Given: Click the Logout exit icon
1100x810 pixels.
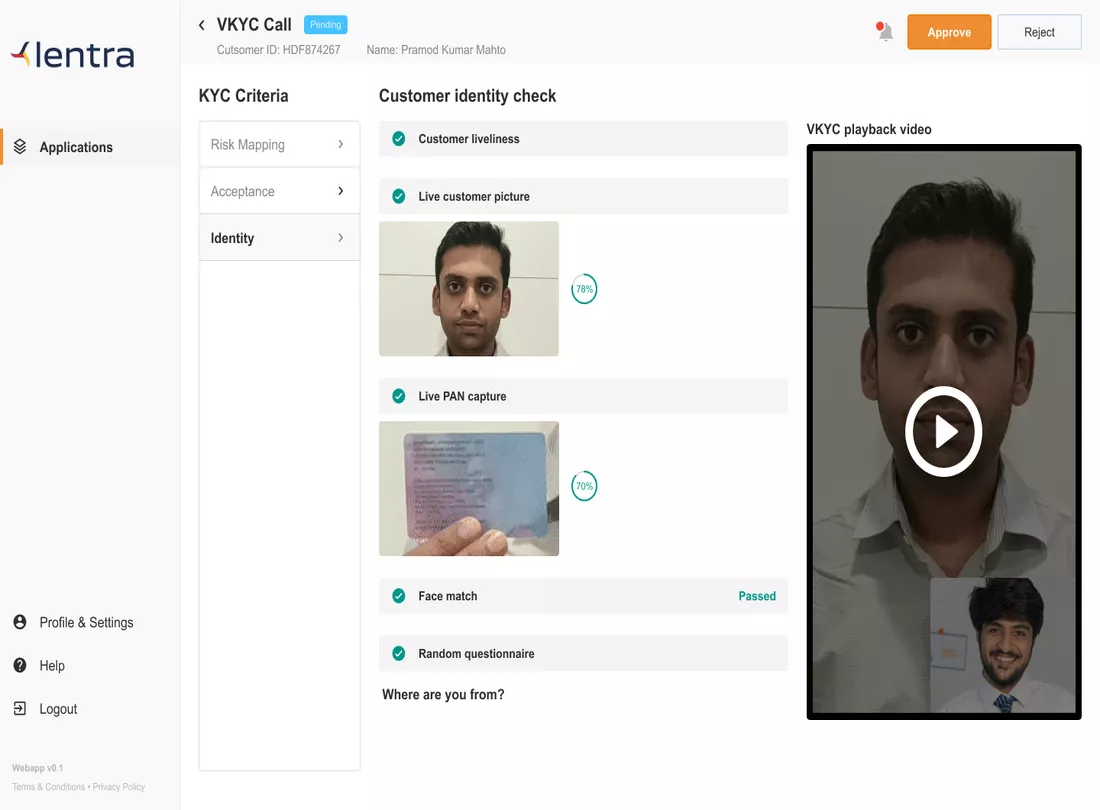Looking at the screenshot, I should tap(20, 709).
